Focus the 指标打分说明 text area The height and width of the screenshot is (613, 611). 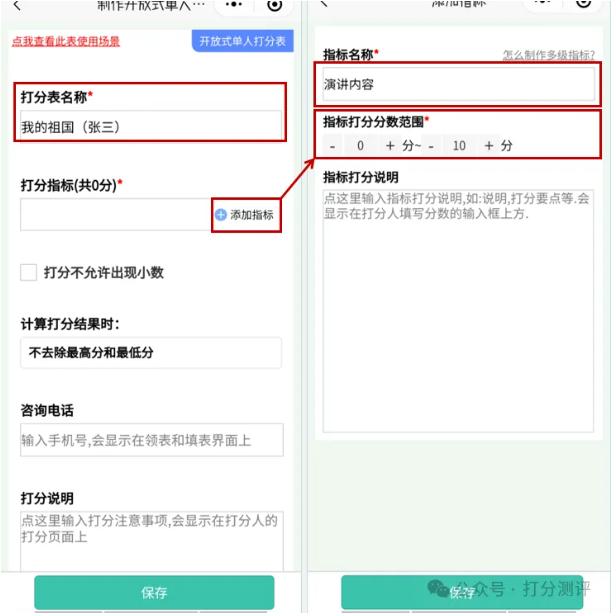[458, 311]
